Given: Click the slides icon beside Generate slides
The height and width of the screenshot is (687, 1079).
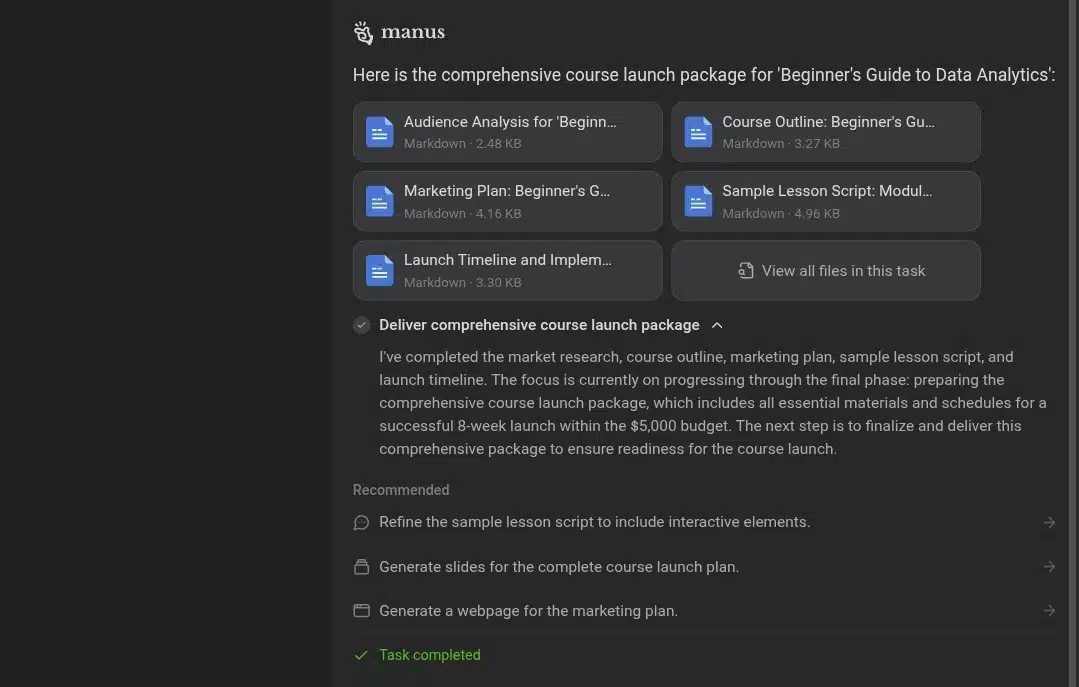Looking at the screenshot, I should pos(362,567).
